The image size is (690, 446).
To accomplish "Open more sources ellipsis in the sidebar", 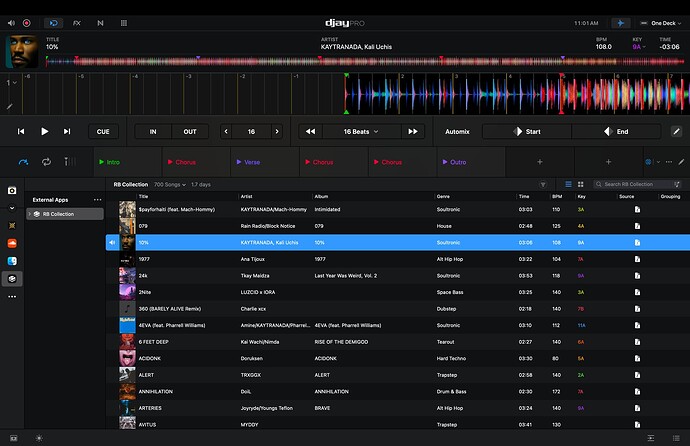I will click(12, 296).
